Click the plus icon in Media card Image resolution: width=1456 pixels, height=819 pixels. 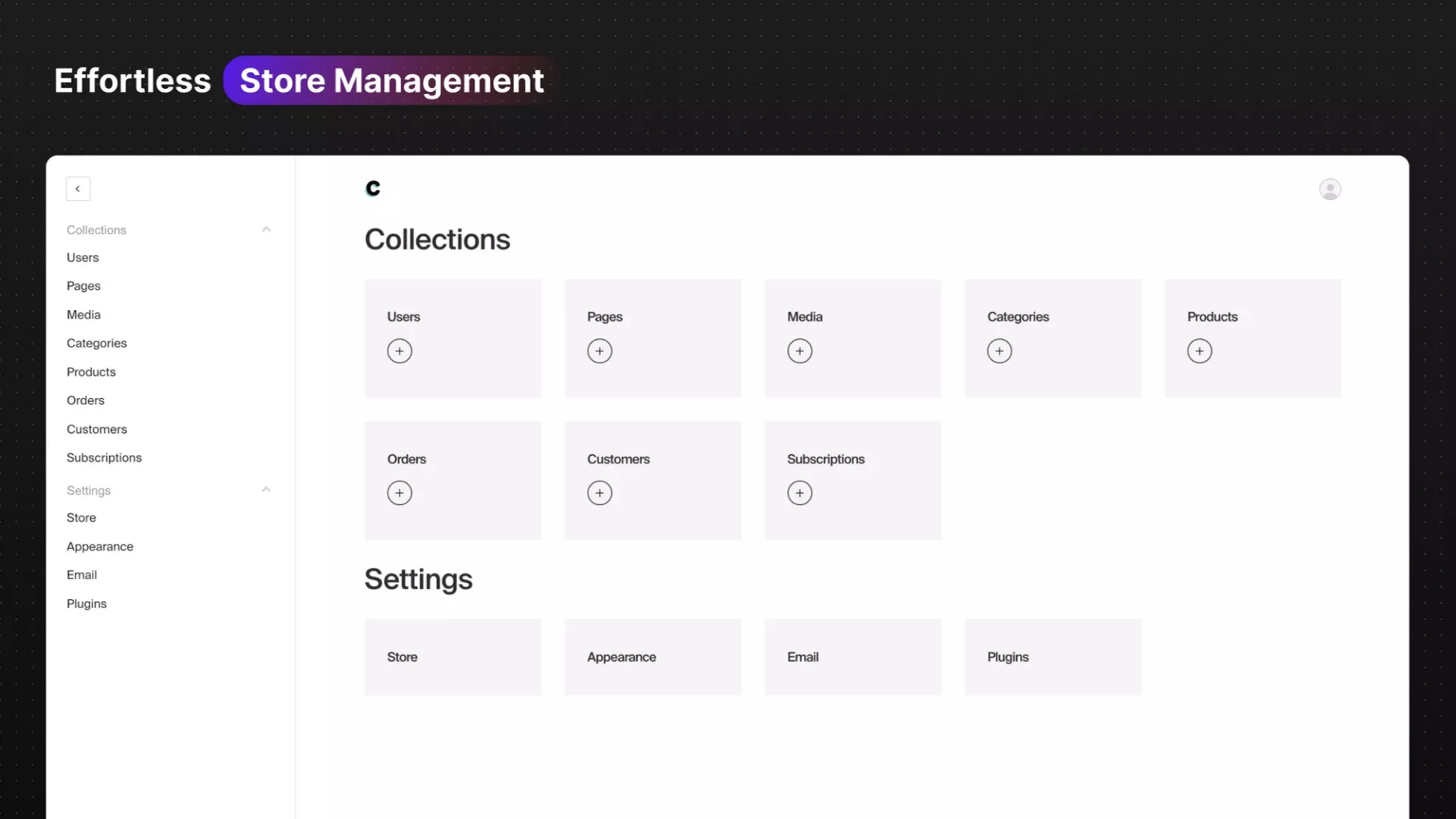point(799,351)
